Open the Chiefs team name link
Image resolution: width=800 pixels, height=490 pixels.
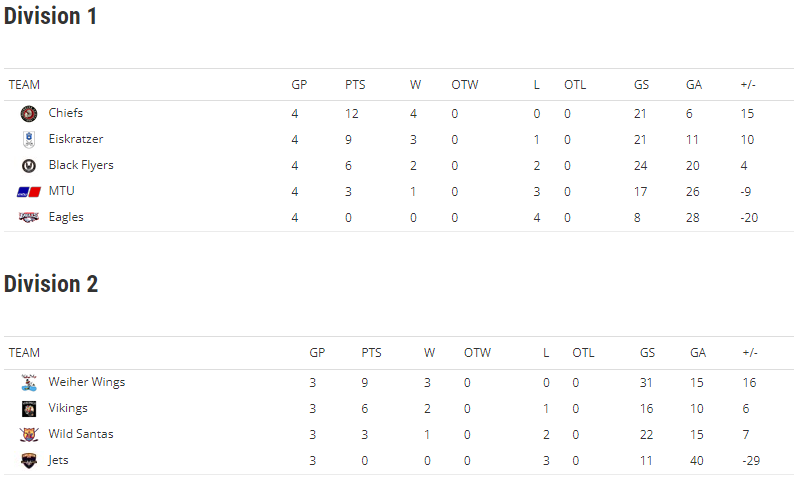[65, 113]
